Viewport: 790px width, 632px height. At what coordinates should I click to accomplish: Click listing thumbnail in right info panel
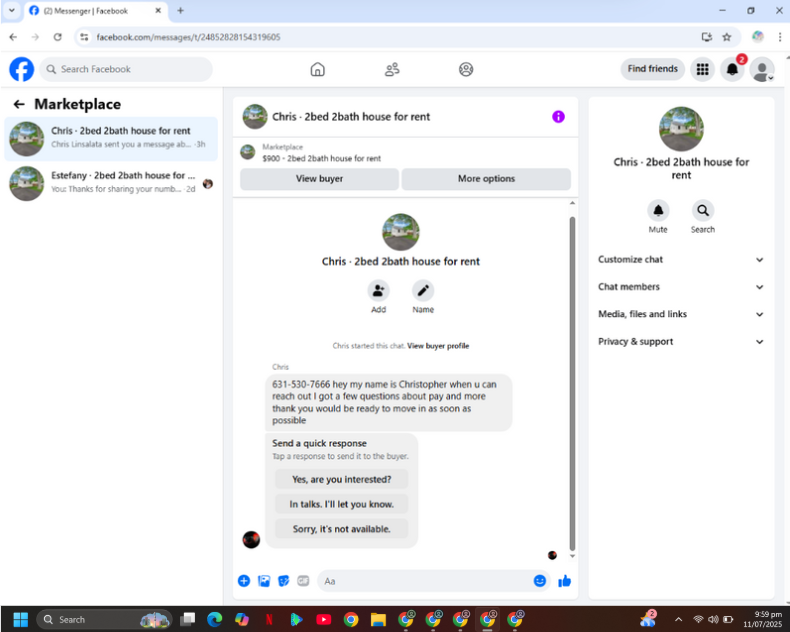pyautogui.click(x=681, y=129)
